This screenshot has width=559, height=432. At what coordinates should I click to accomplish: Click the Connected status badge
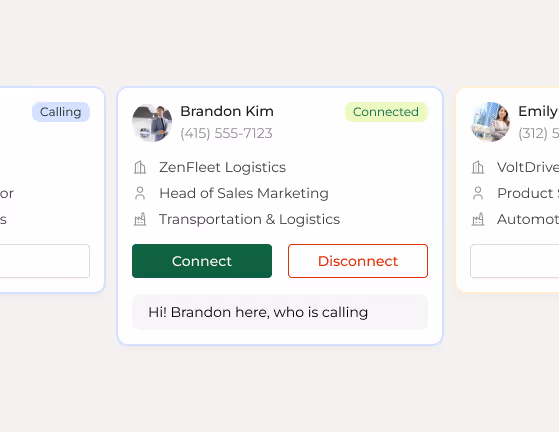(x=386, y=112)
